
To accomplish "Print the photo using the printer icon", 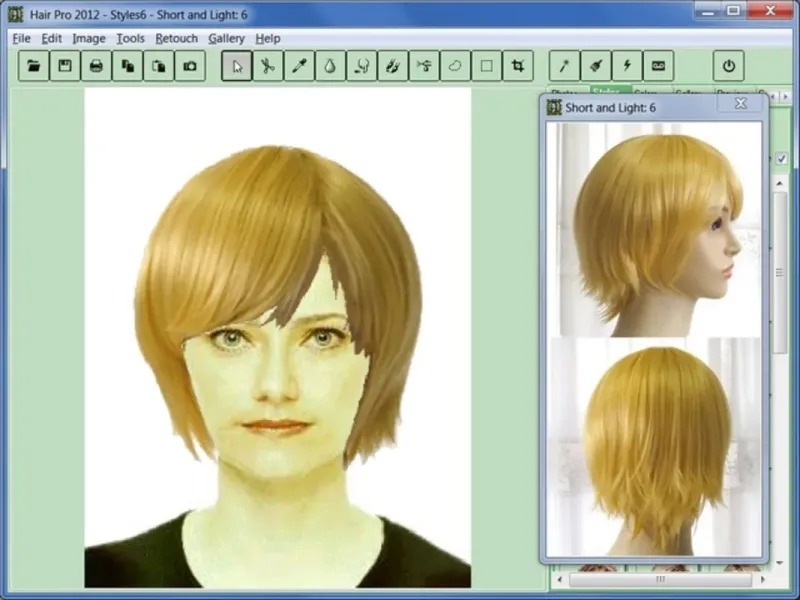I will (96, 66).
